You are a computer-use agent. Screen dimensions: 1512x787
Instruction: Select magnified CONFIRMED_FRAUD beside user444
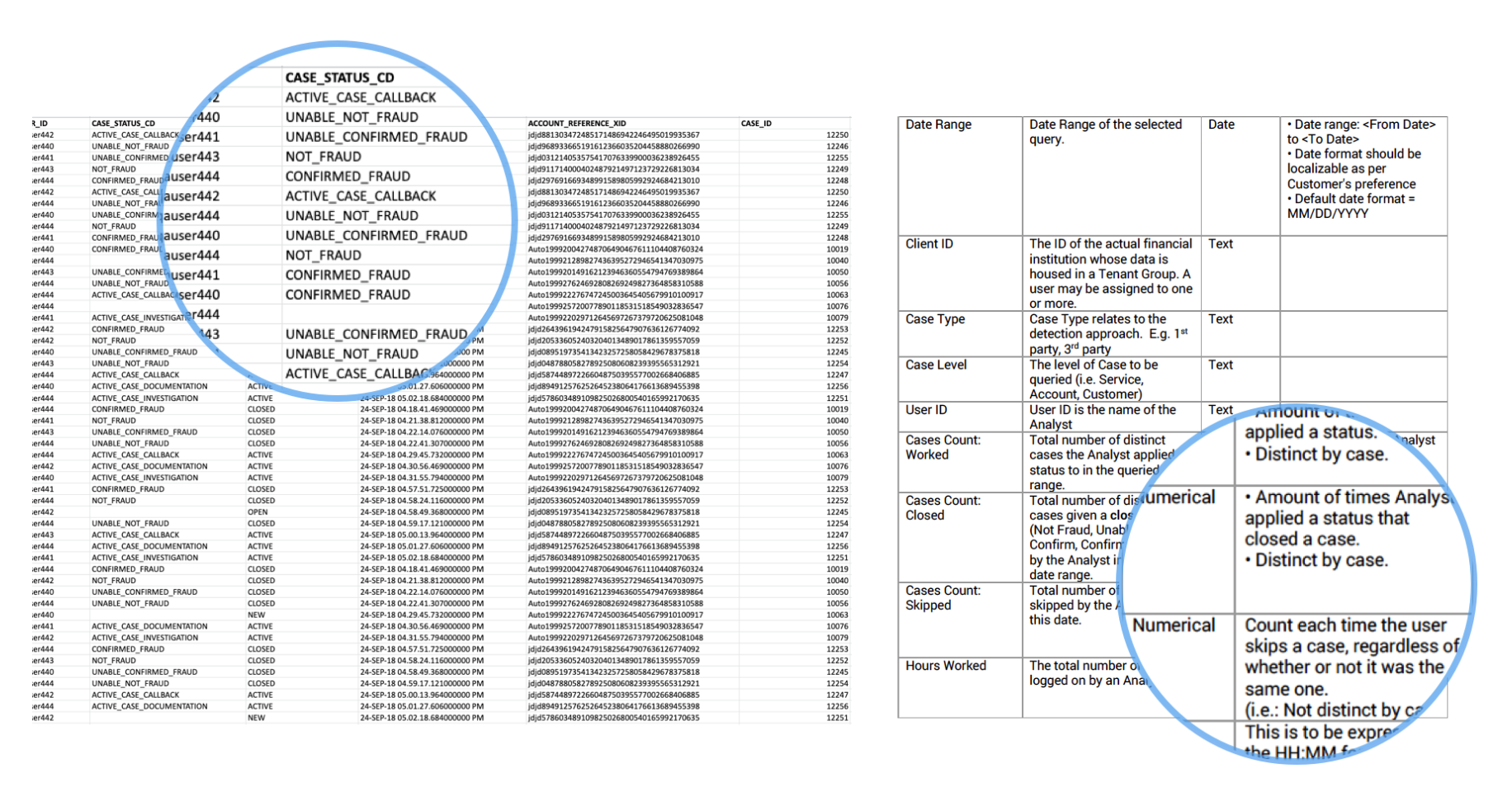tap(347, 177)
